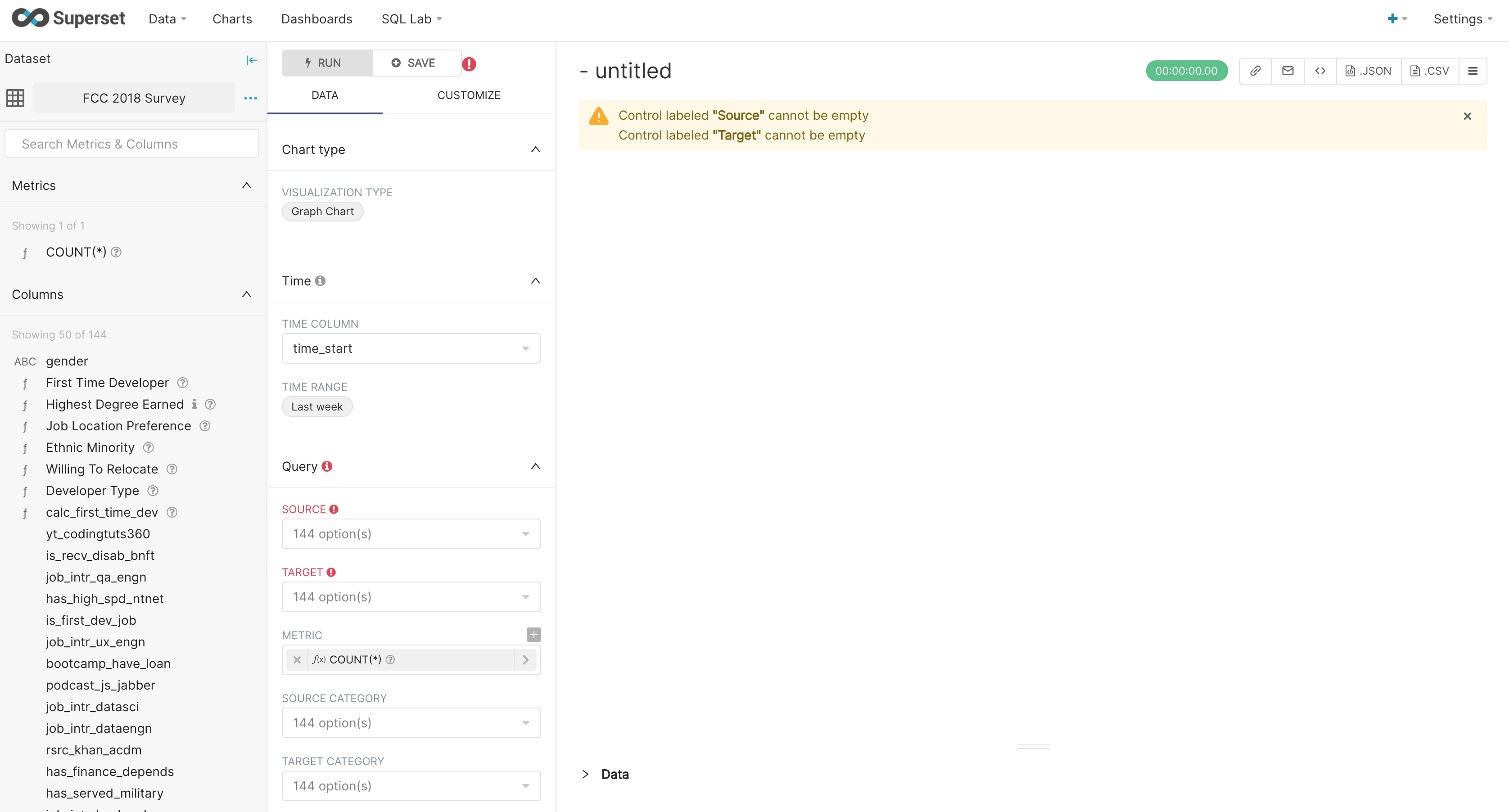Click the Search Metrics & Columns field
This screenshot has width=1509, height=812.
132,144
